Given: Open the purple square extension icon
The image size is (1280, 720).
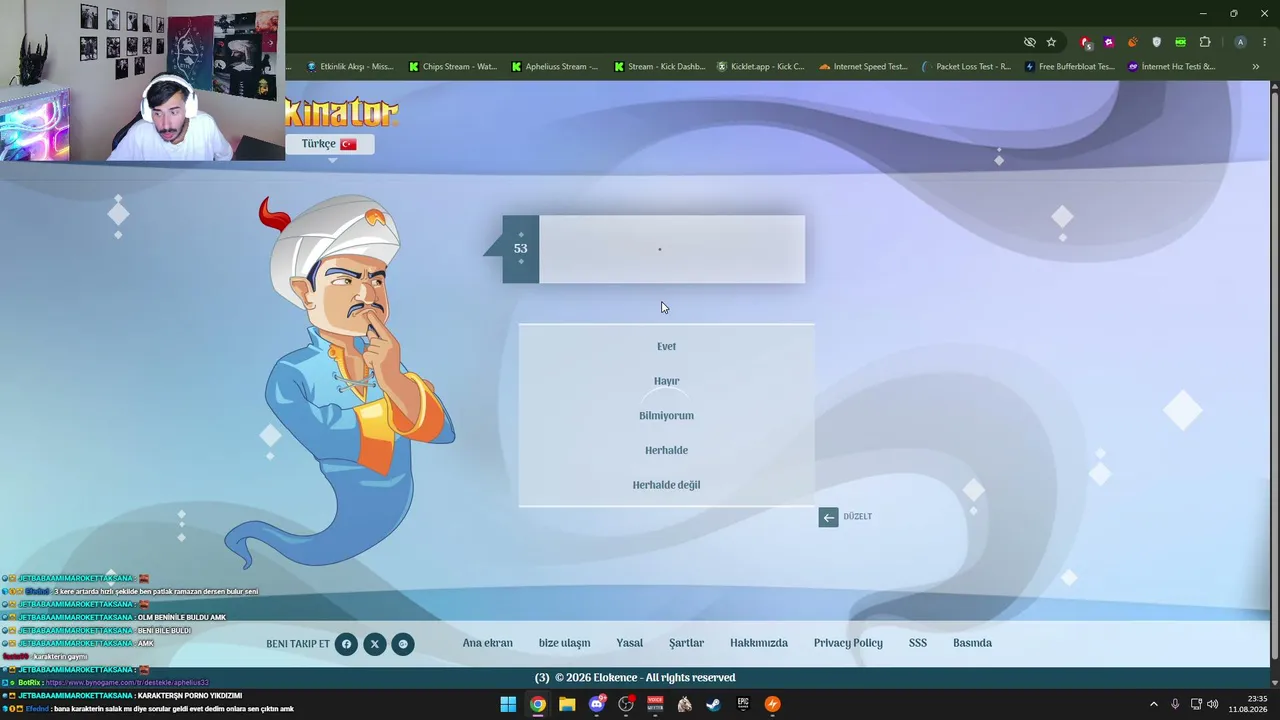Looking at the screenshot, I should coord(1109,42).
